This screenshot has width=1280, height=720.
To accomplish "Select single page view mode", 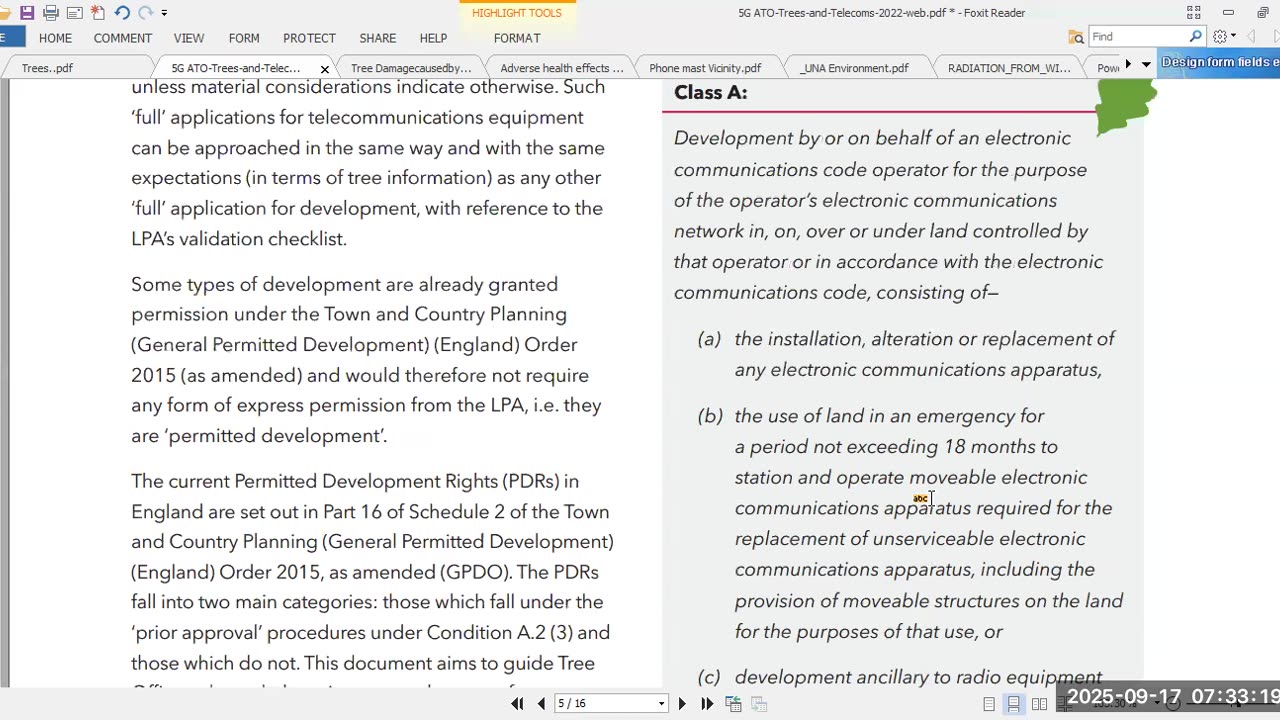I will [x=989, y=704].
